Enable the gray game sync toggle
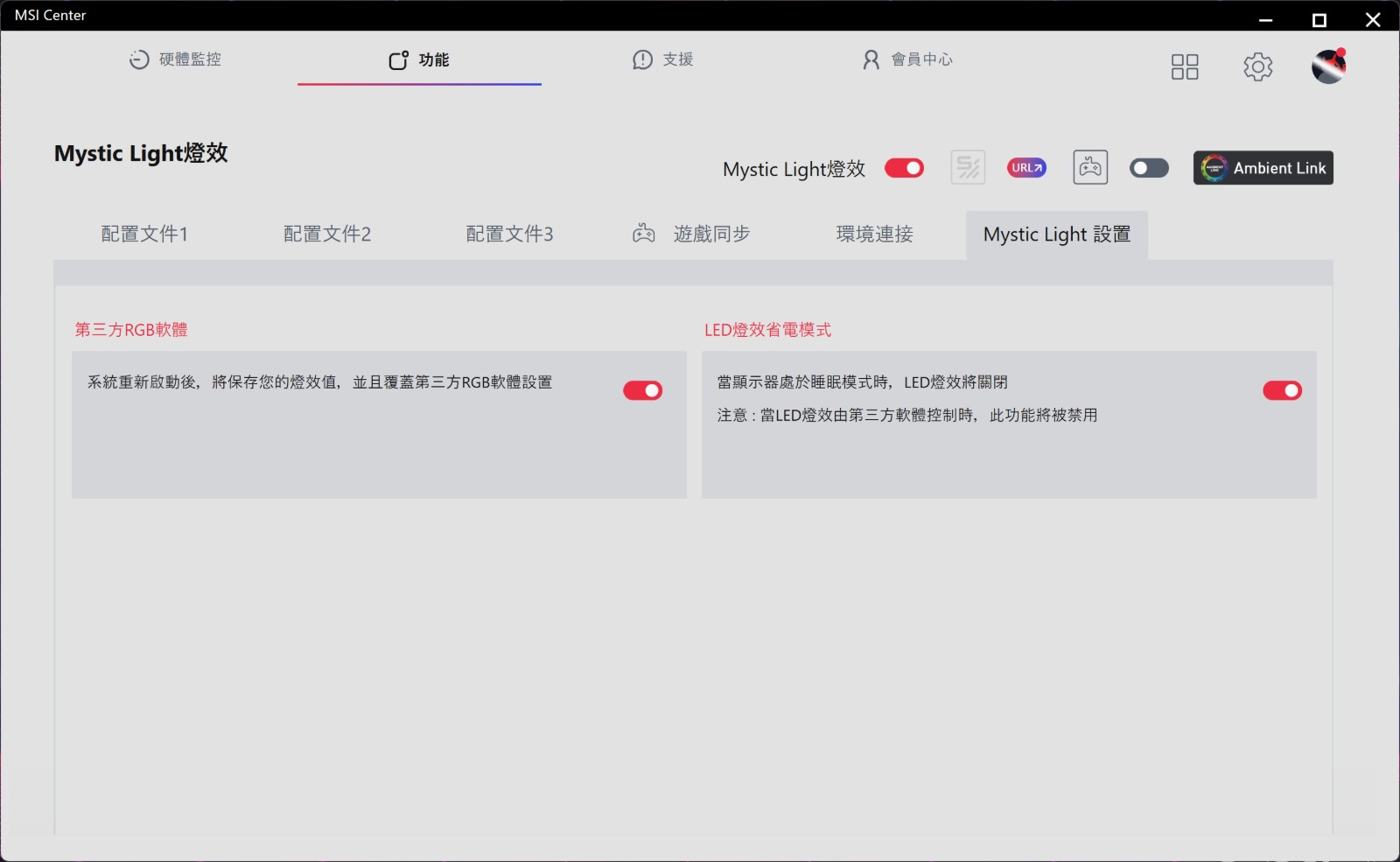The image size is (1400, 862). [1149, 168]
